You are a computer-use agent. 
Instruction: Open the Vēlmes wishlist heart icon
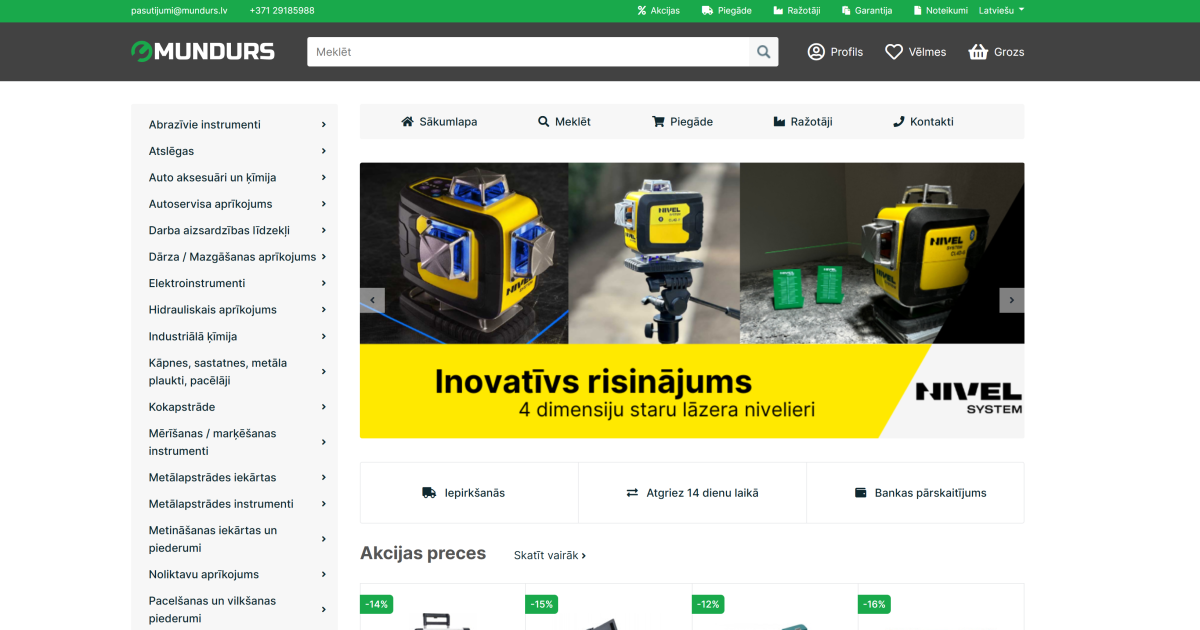click(894, 52)
